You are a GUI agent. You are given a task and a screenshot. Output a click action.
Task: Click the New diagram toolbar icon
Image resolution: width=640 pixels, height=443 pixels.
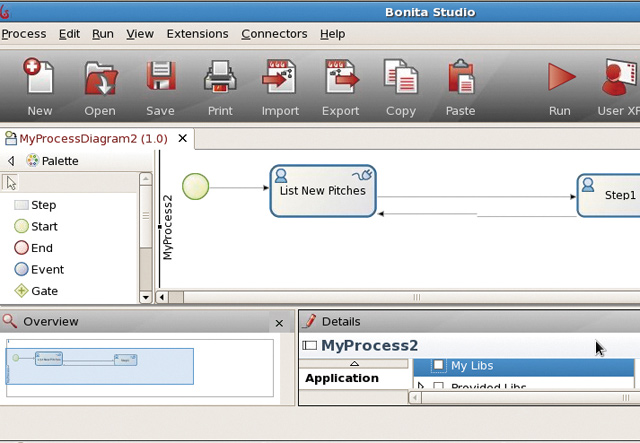click(38, 76)
